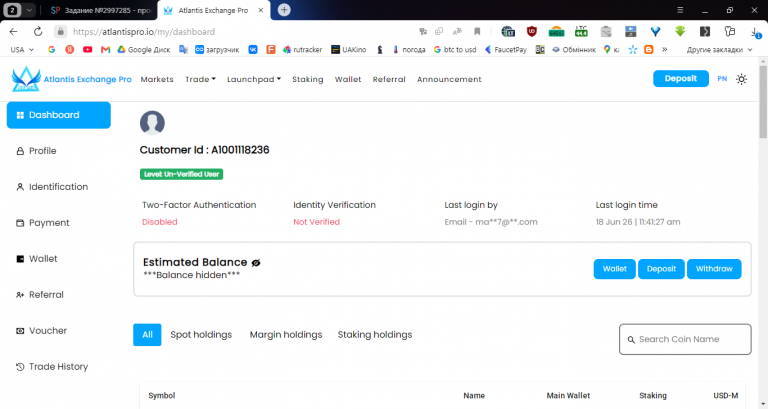The image size is (768, 409).
Task: Click the Deposit button in balance card
Action: [661, 269]
